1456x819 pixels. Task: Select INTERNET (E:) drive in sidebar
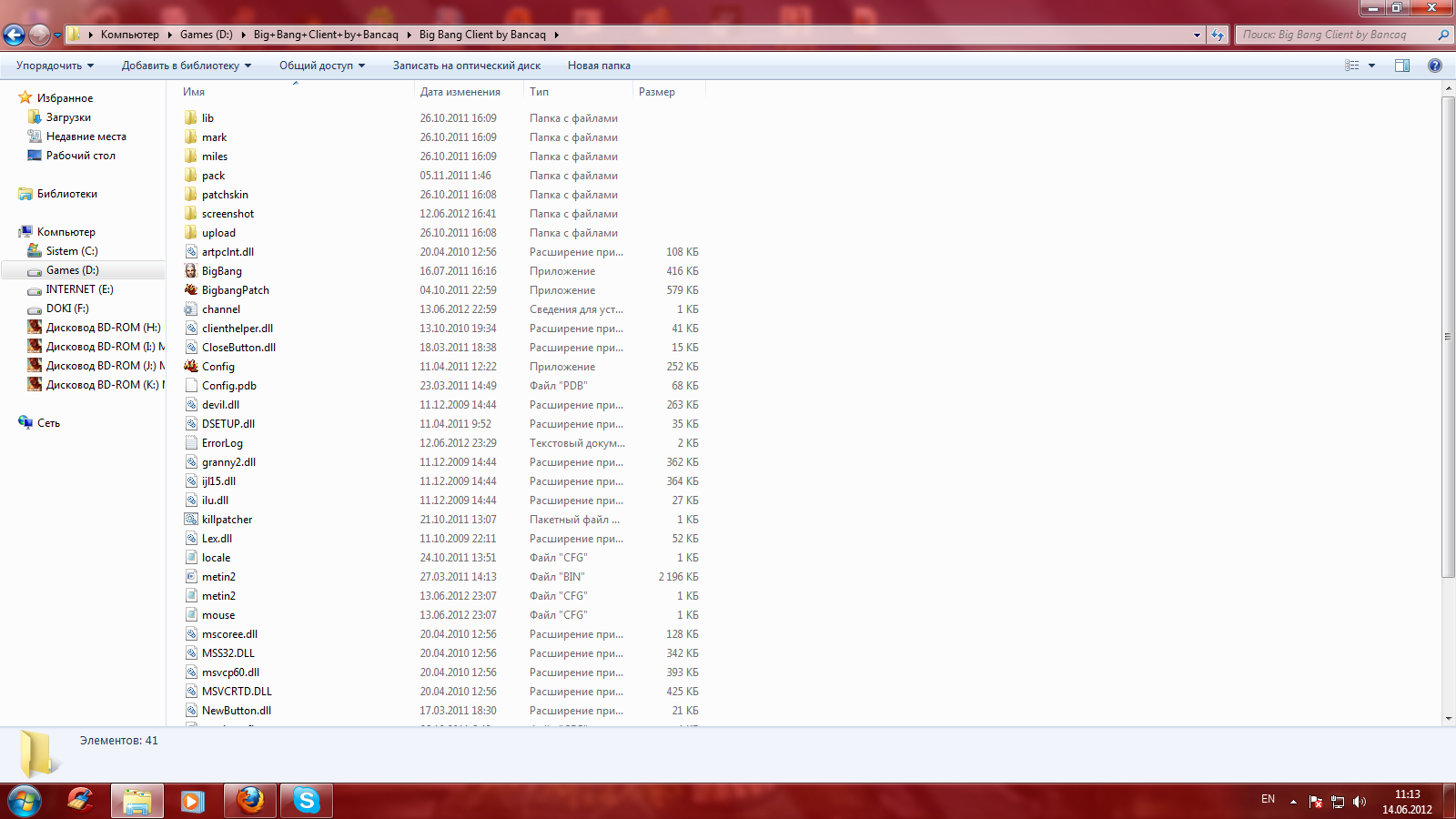[x=79, y=289]
